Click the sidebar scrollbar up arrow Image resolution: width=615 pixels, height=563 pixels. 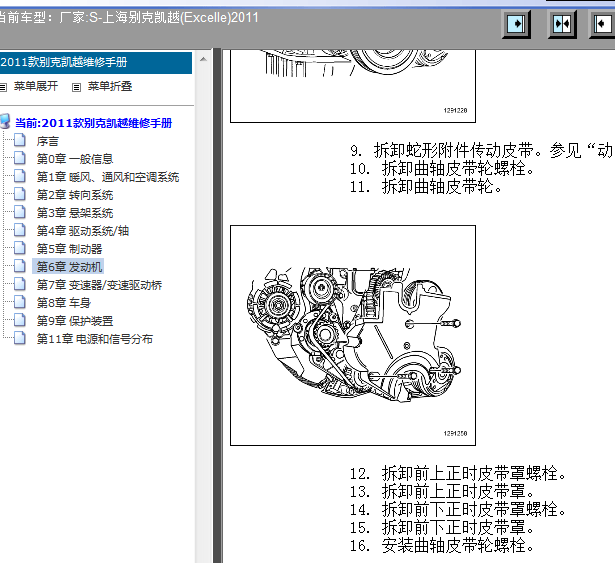point(203,60)
